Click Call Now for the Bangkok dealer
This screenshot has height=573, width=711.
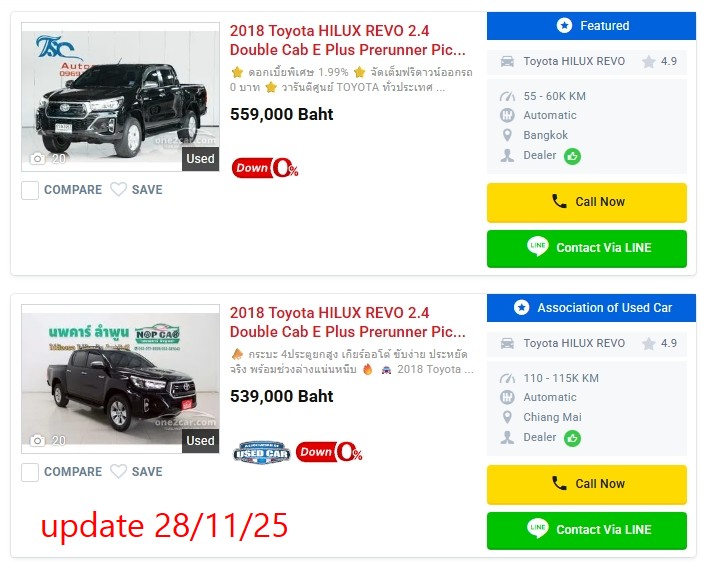tap(587, 202)
